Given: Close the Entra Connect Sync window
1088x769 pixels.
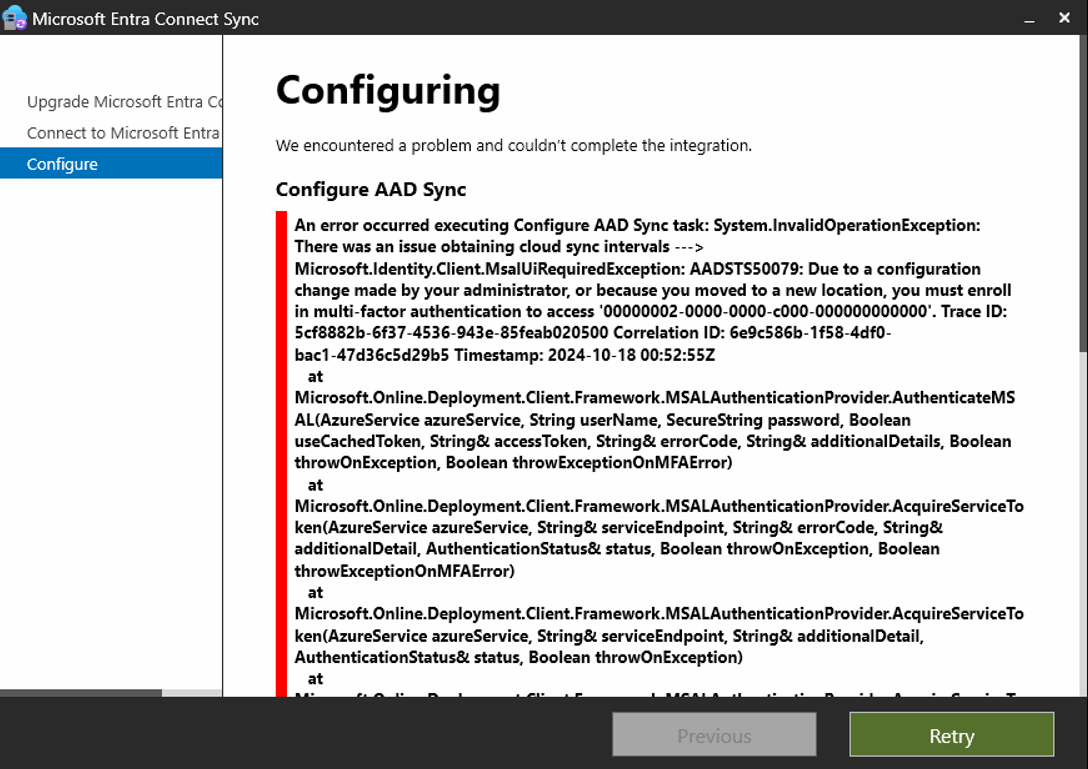Looking at the screenshot, I should [x=1064, y=18].
